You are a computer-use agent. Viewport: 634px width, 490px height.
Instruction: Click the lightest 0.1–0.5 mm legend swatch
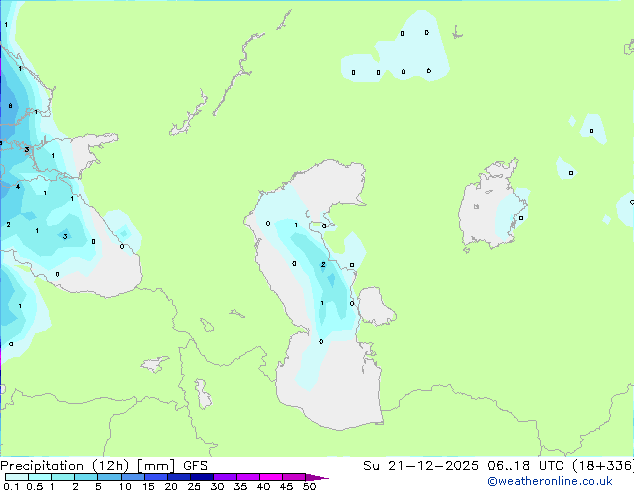tap(17, 477)
